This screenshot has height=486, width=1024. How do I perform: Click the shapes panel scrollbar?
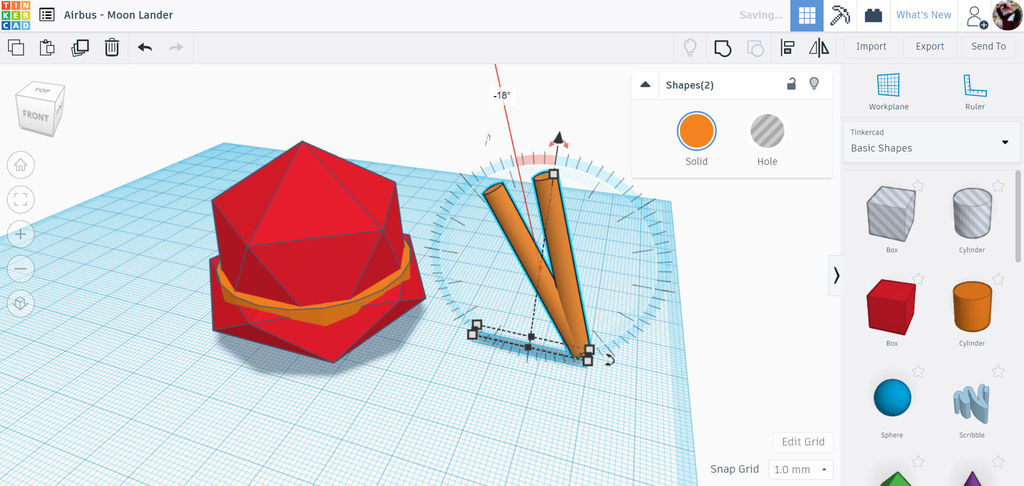(x=1017, y=216)
